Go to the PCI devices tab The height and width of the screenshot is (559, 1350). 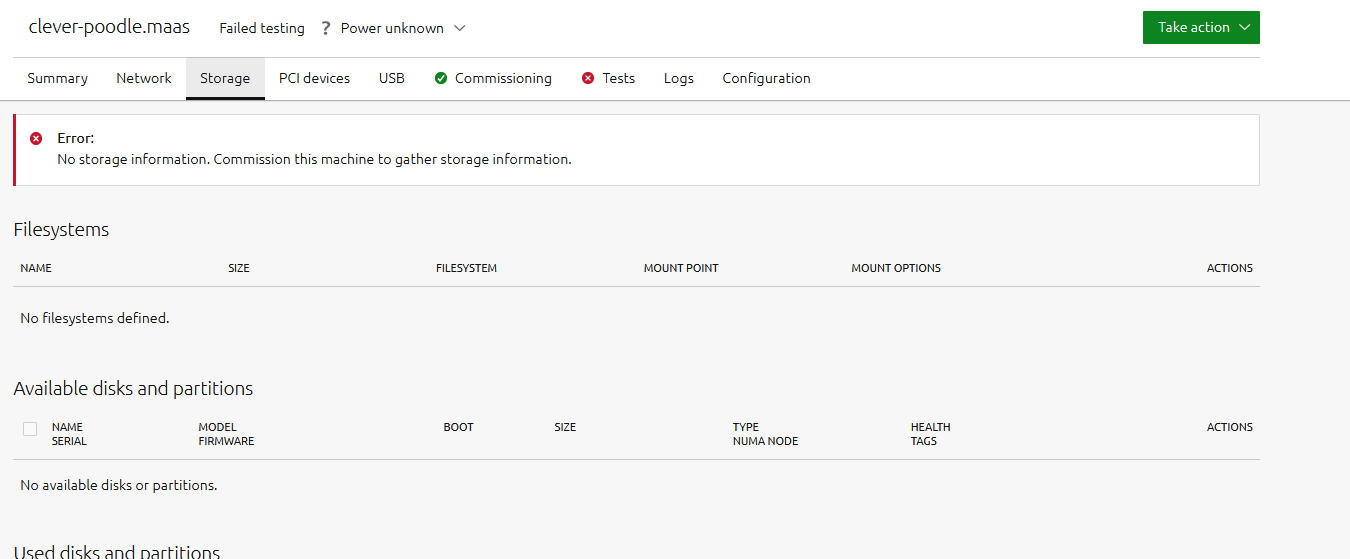(314, 78)
